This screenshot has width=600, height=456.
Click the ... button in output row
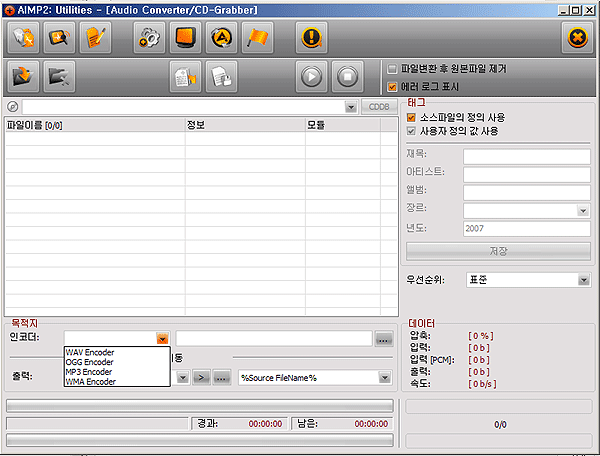pos(222,378)
